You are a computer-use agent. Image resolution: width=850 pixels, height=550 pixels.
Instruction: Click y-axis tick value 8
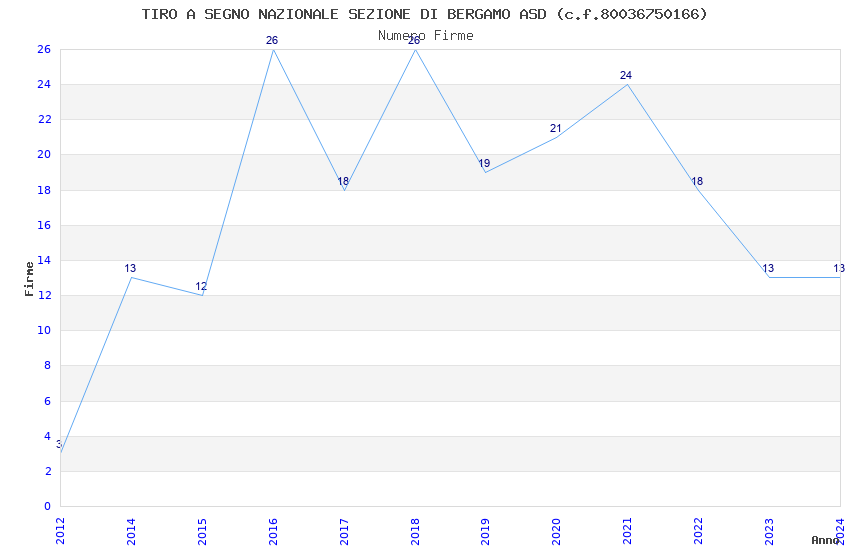(47, 366)
